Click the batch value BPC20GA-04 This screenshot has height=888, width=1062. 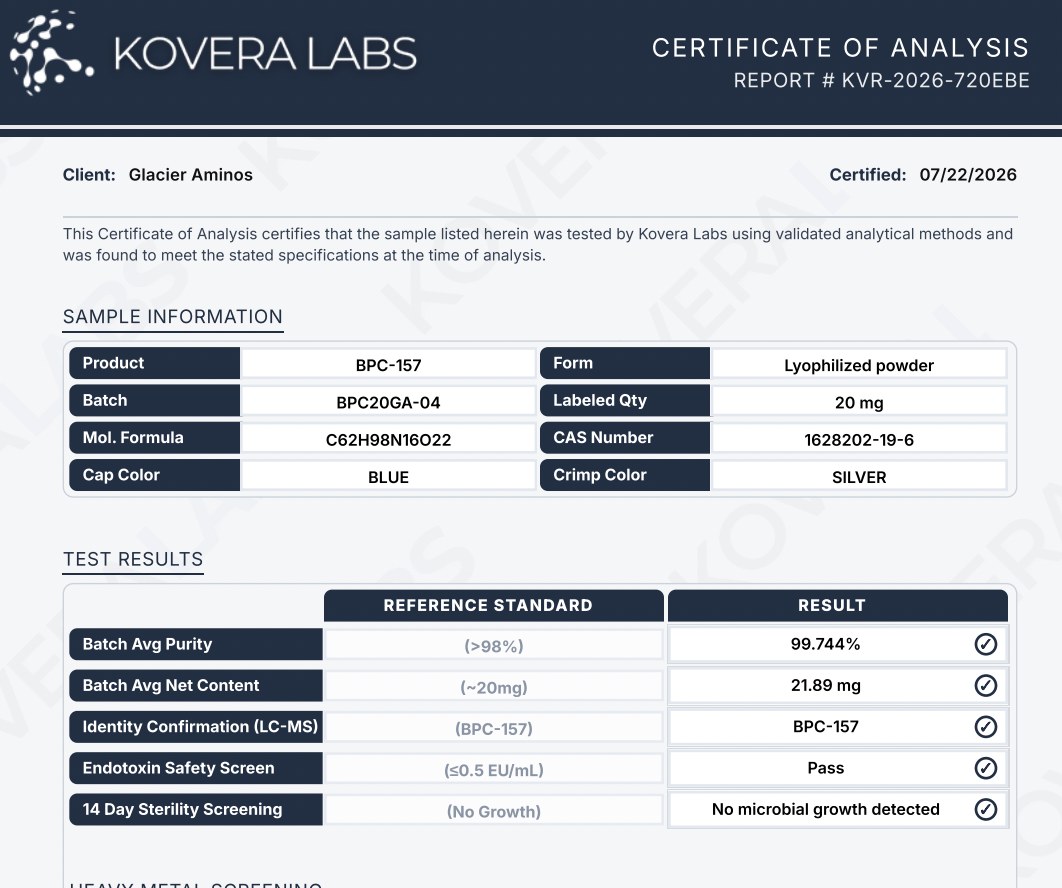tap(389, 402)
